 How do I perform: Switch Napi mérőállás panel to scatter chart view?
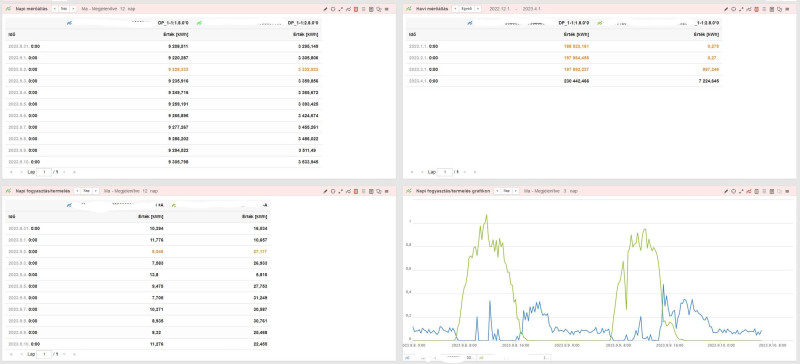point(341,9)
